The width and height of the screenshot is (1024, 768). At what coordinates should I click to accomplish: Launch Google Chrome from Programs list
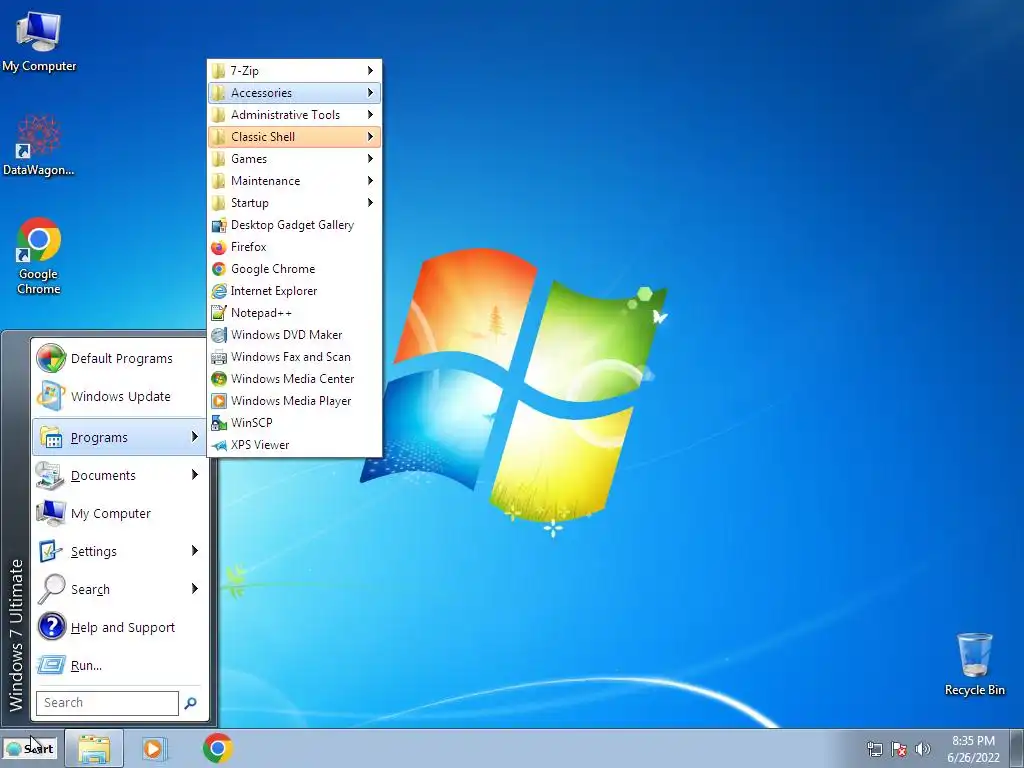[295, 268]
